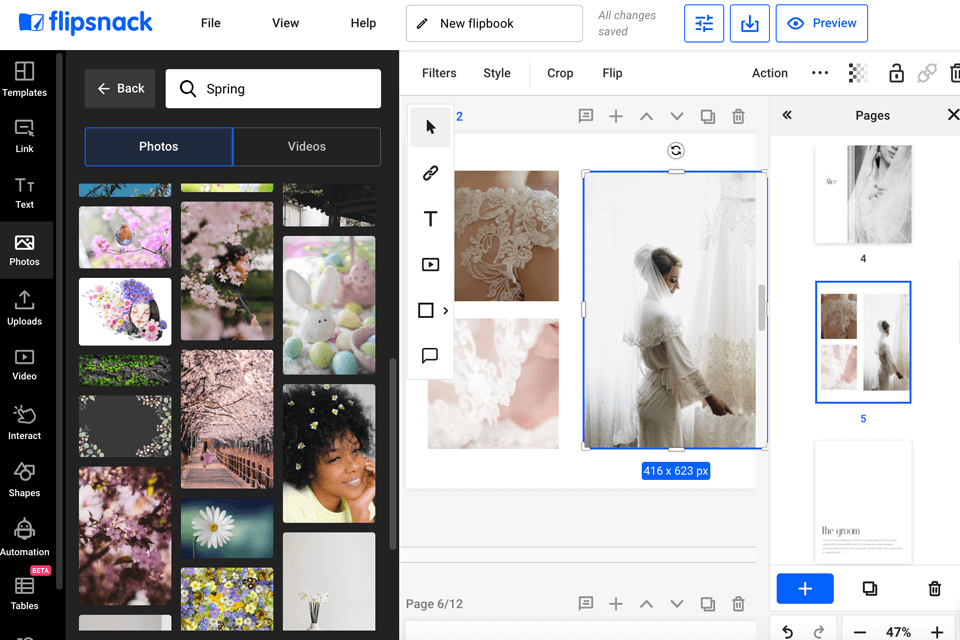Open the Uploads section in the sidebar

pos(26,306)
